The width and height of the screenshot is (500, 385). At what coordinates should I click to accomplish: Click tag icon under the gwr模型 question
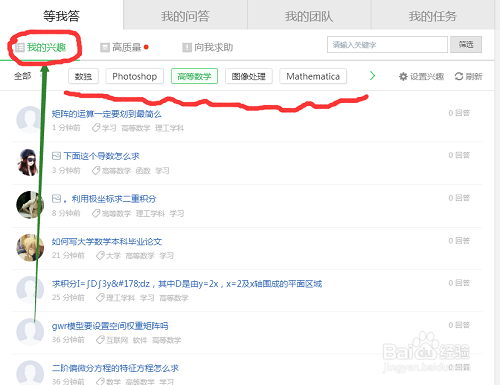tap(100, 340)
